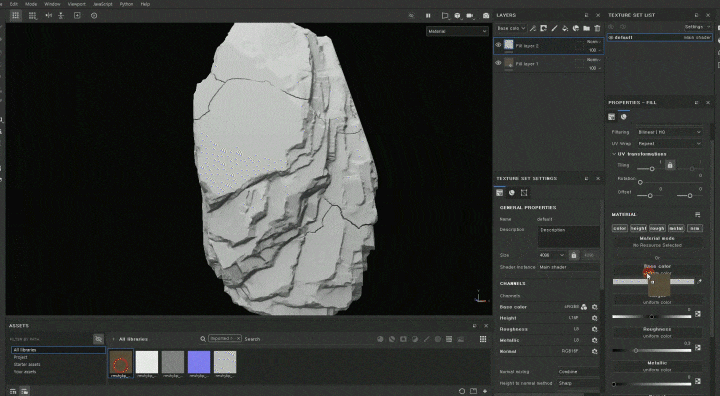This screenshot has height=396, width=720.
Task: Add effect with the magic wand icon
Action: (x=533, y=28)
